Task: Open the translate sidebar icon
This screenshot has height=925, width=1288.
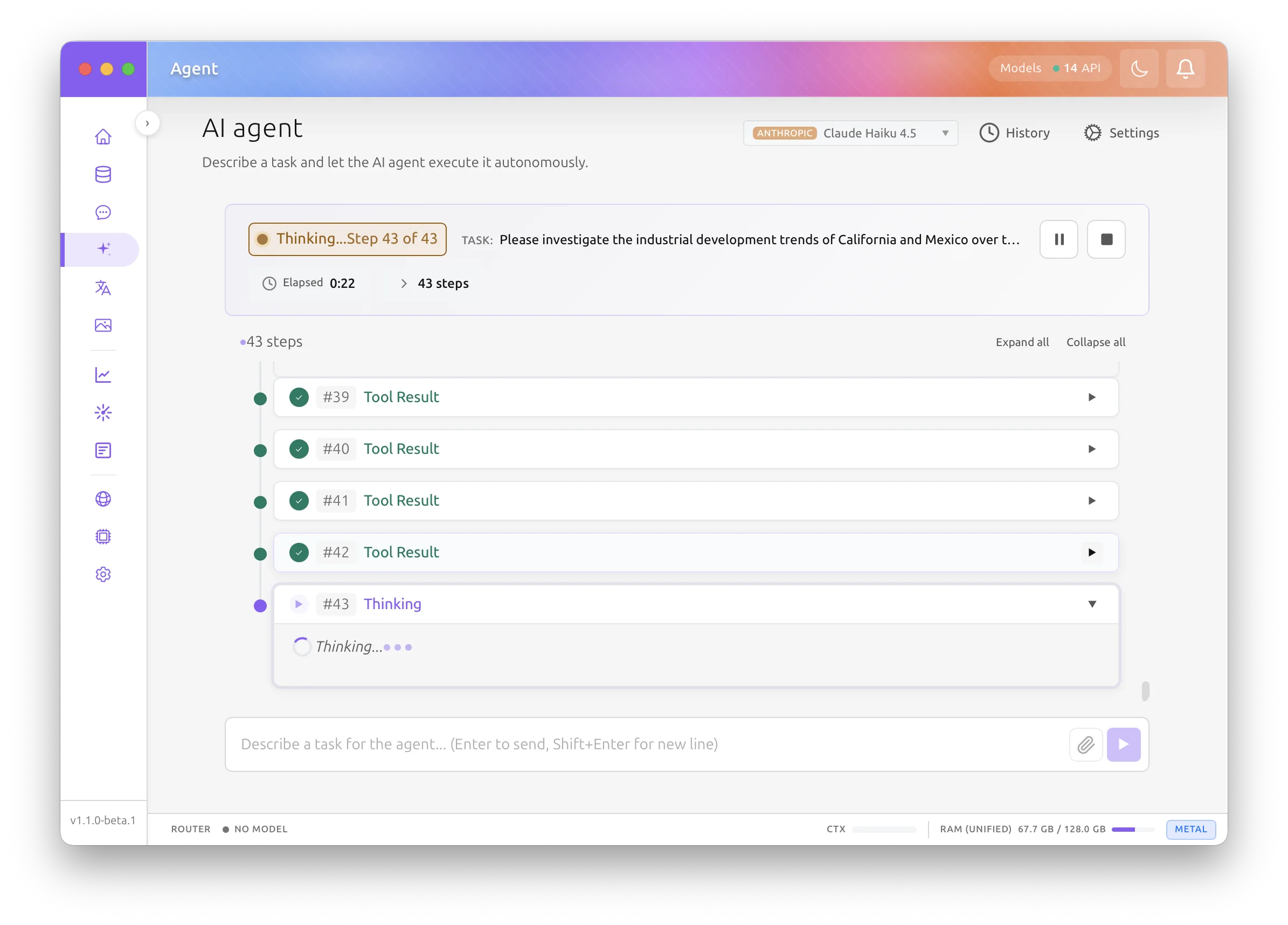Action: [103, 288]
